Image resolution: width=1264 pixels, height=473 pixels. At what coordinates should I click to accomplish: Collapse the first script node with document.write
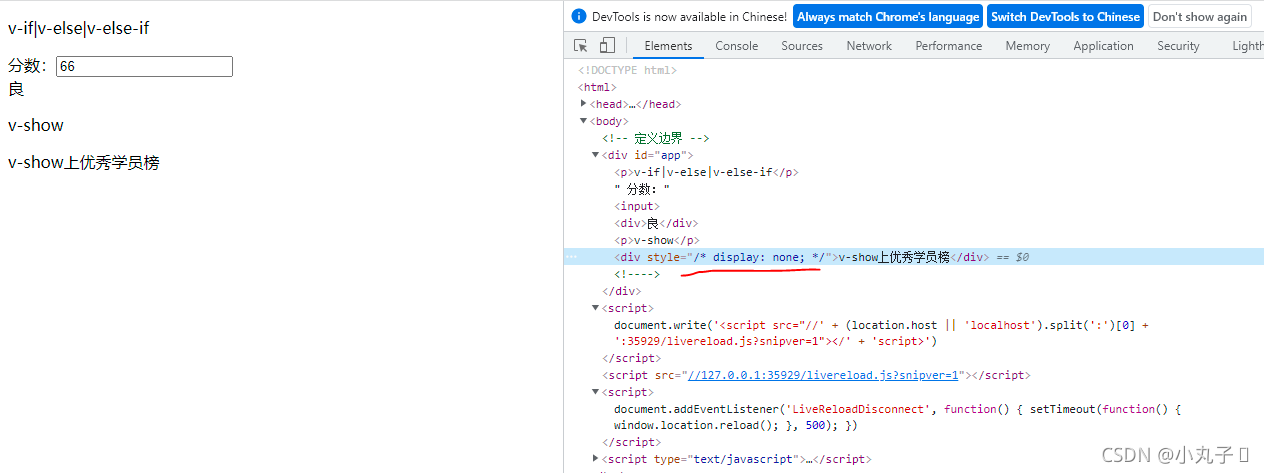(596, 308)
